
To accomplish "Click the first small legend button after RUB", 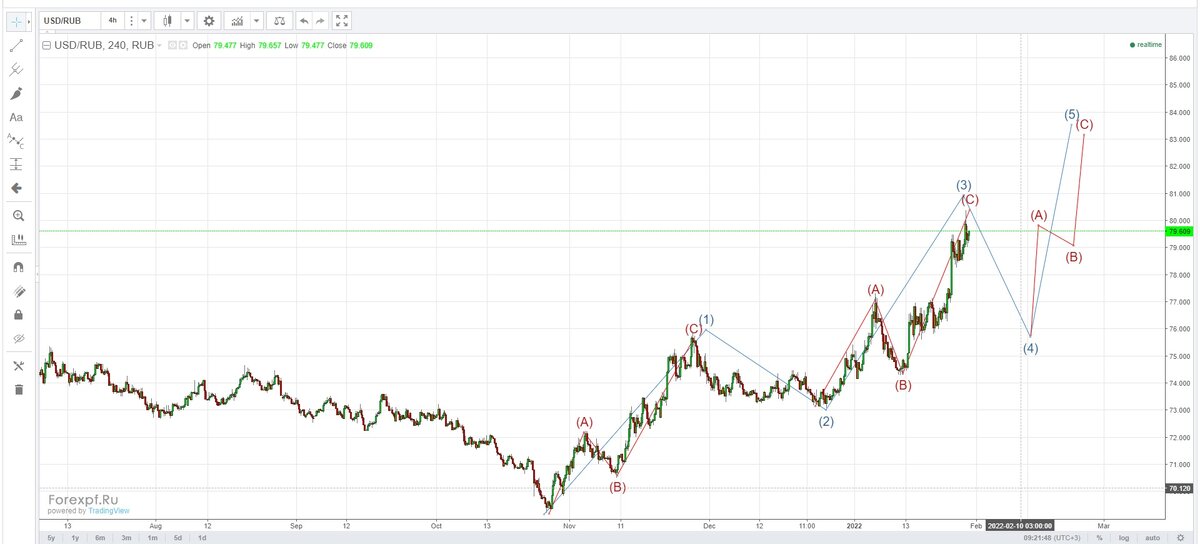I will (x=171, y=45).
